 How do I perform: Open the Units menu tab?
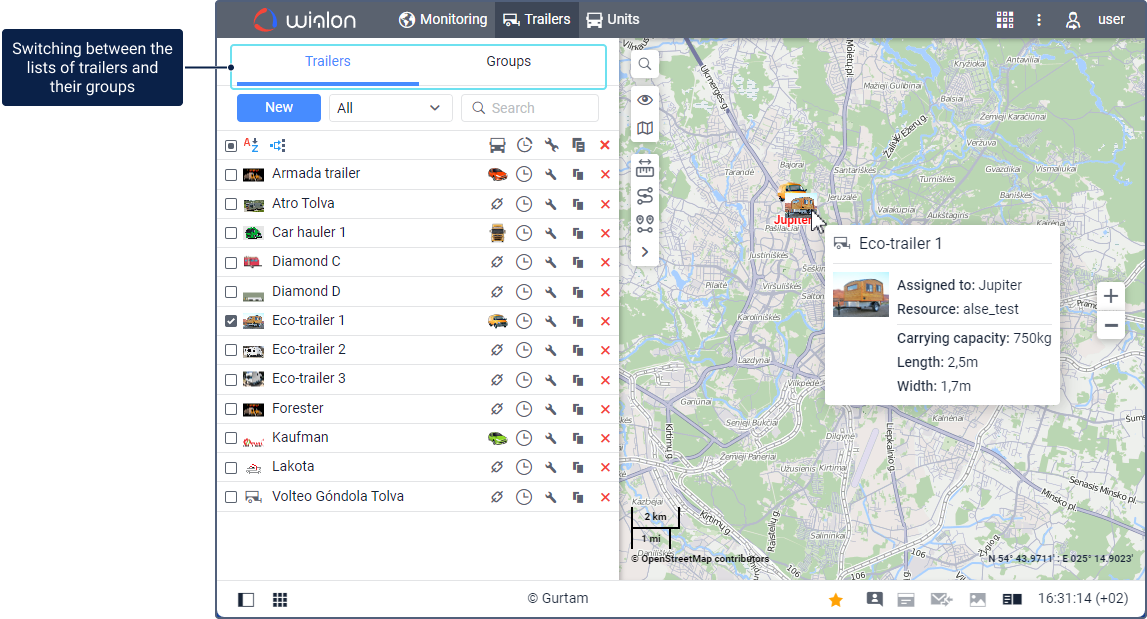pos(613,20)
